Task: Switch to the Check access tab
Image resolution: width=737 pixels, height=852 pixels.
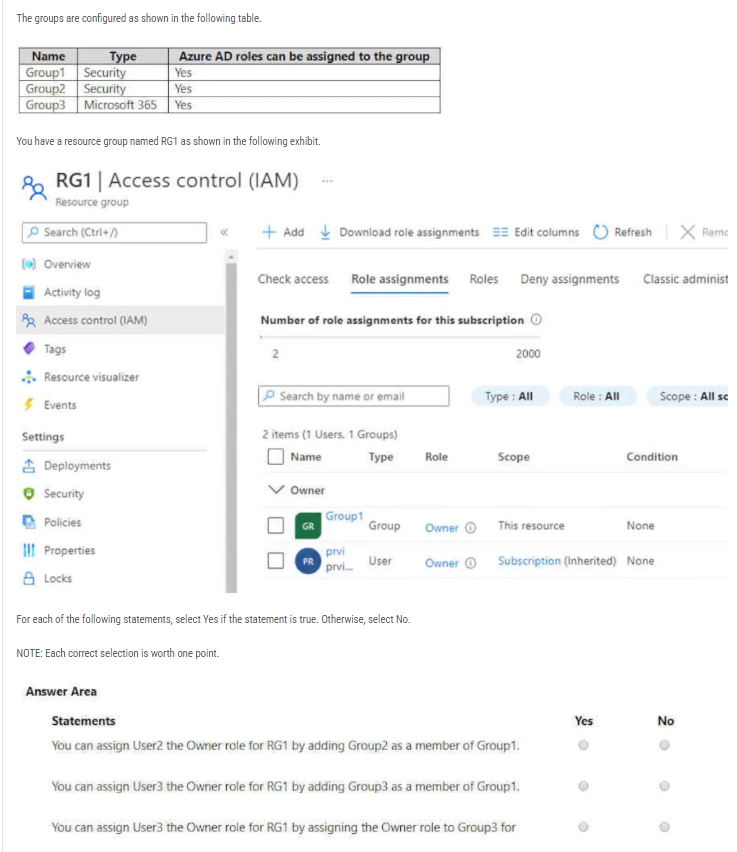Action: pos(293,279)
